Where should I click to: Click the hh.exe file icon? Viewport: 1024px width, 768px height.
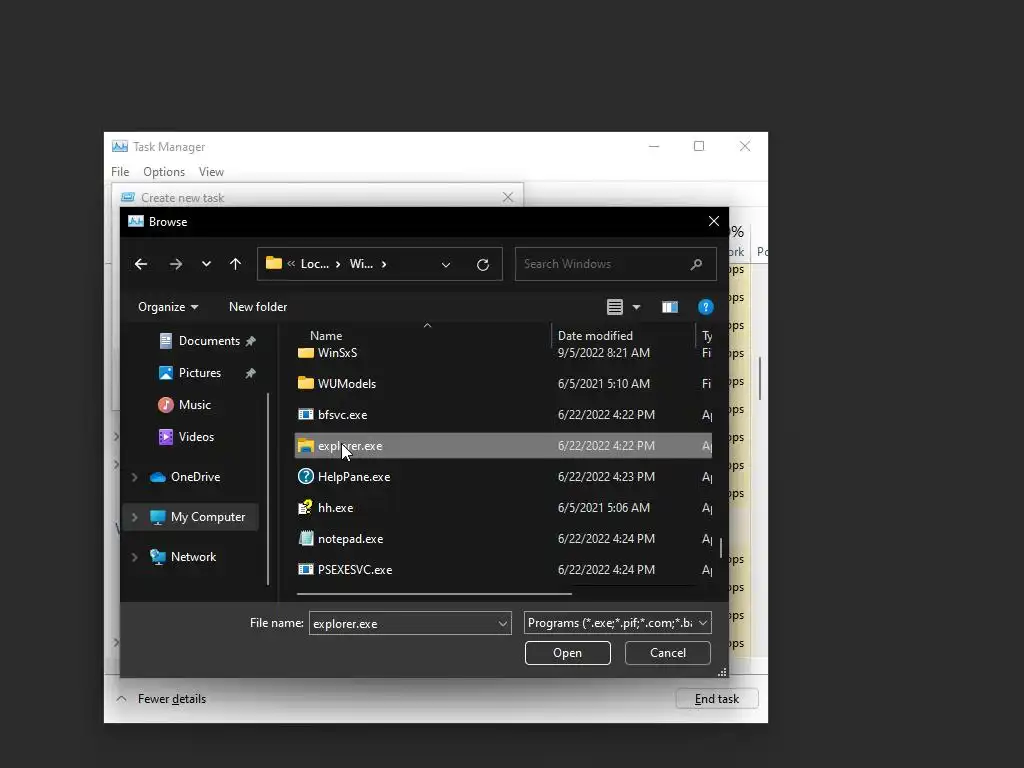pos(306,507)
